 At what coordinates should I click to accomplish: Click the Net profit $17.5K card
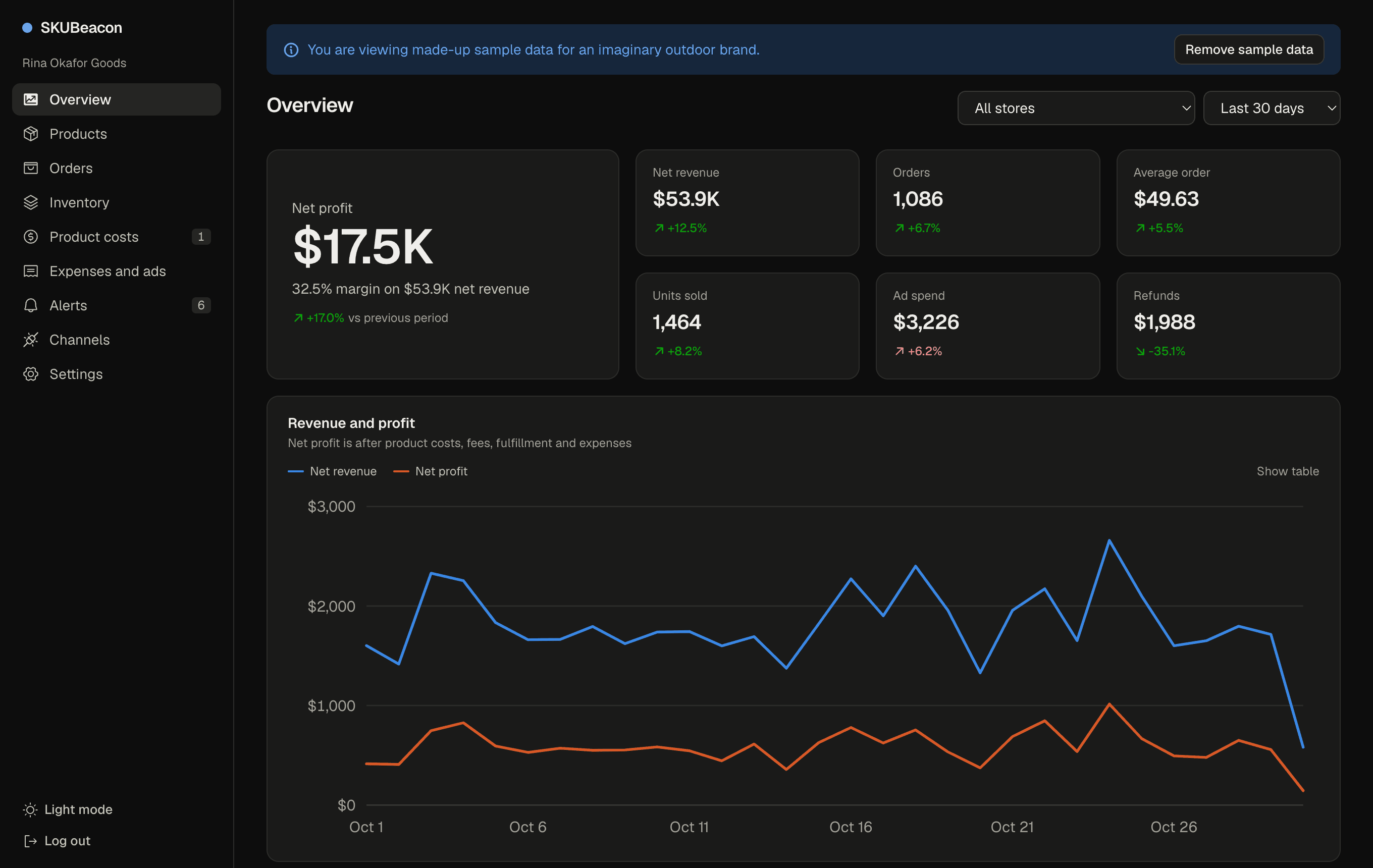(443, 264)
